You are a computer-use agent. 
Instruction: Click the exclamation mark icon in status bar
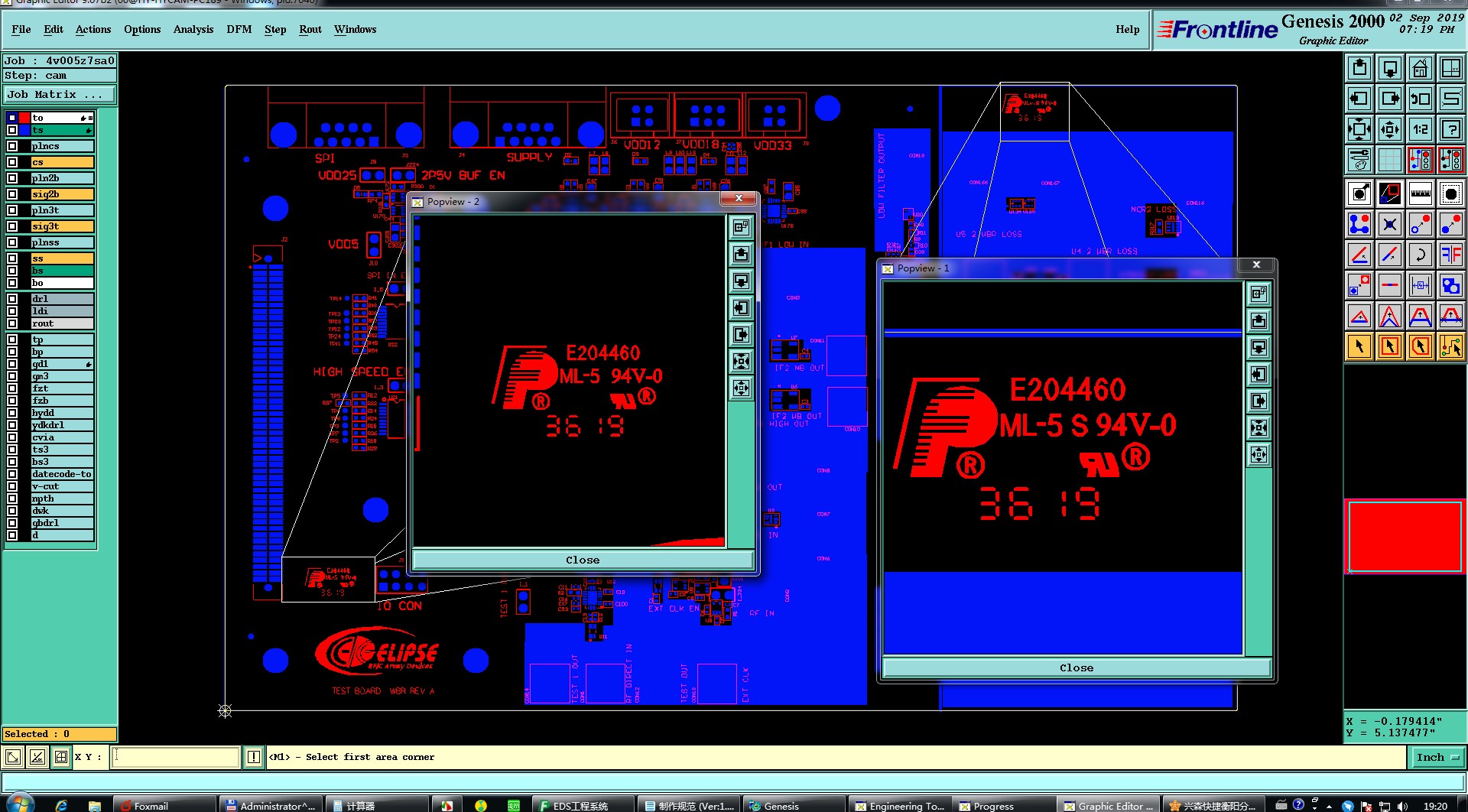click(254, 757)
